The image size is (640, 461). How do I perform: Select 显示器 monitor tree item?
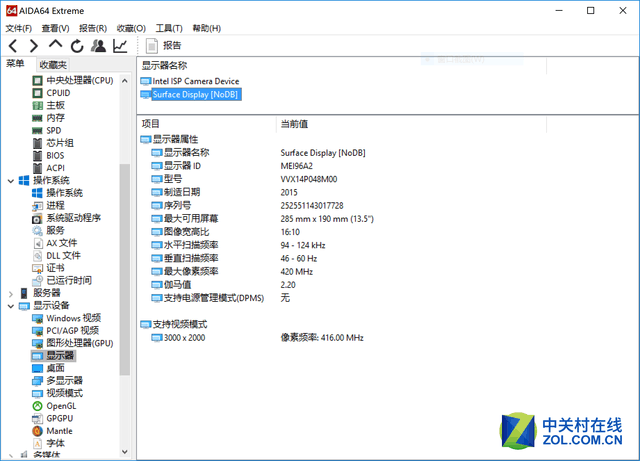pyautogui.click(x=53, y=356)
